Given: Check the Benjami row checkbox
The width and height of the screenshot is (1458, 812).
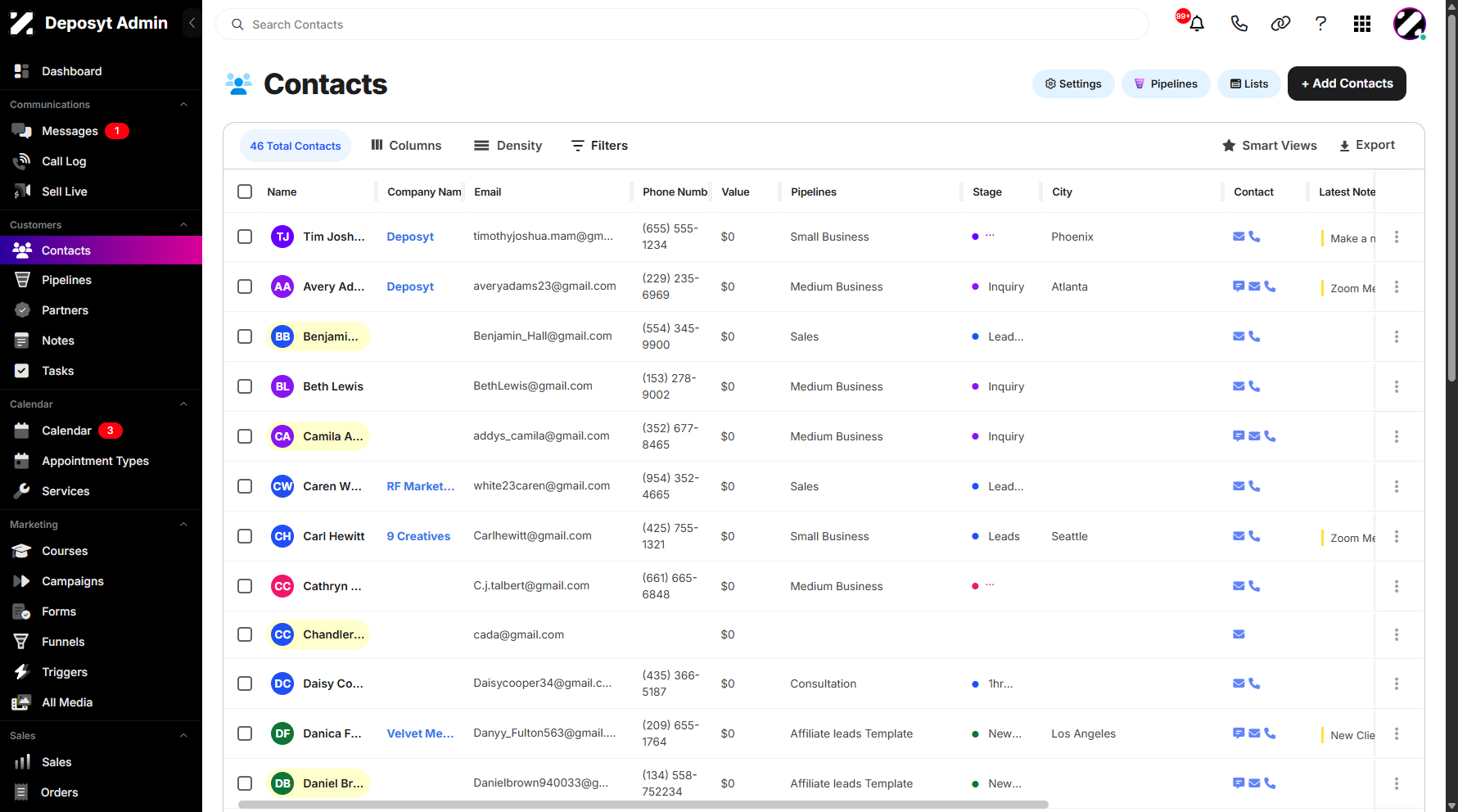Looking at the screenshot, I should pos(245,336).
